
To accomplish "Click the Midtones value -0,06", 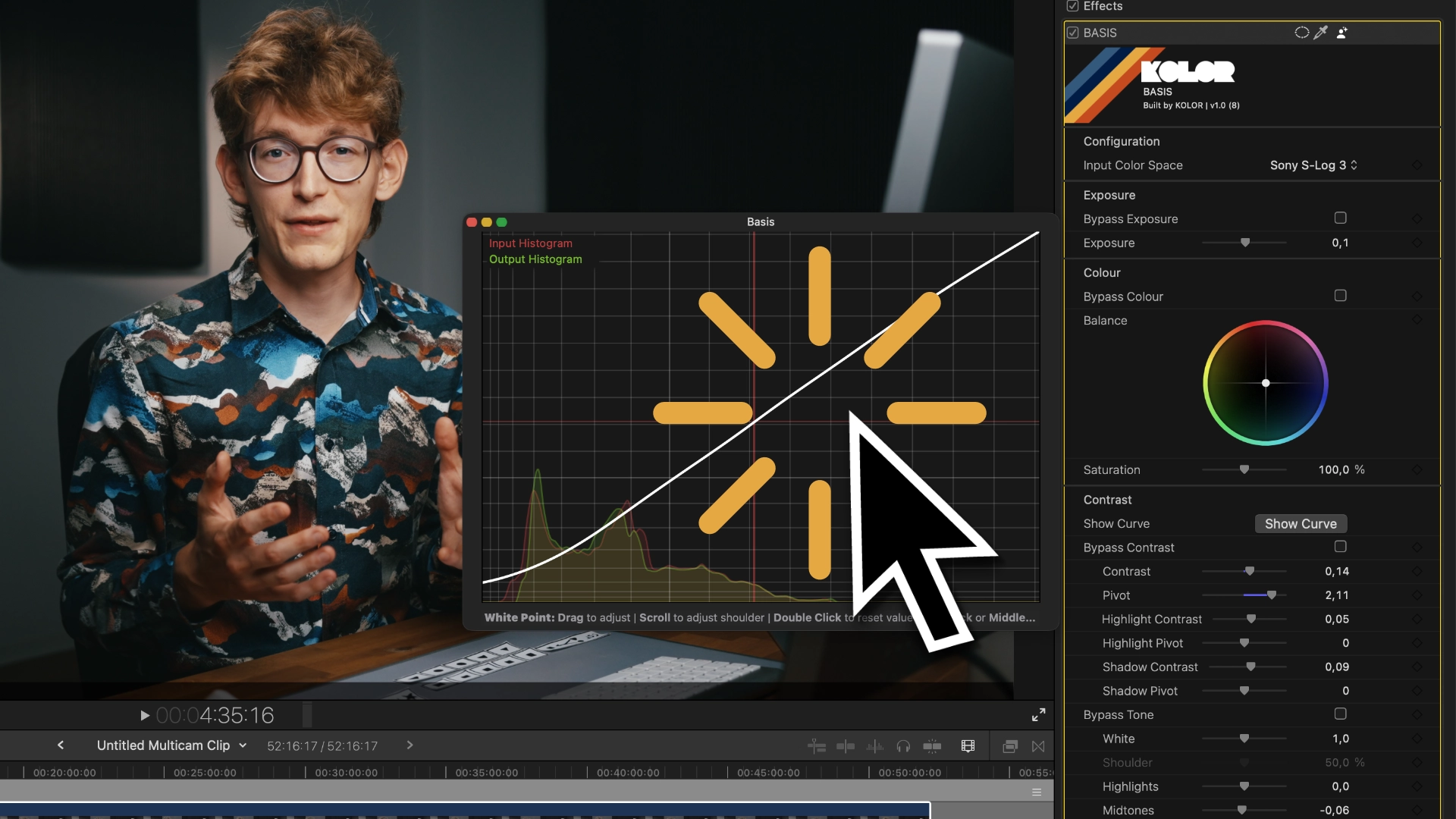I will [x=1334, y=810].
